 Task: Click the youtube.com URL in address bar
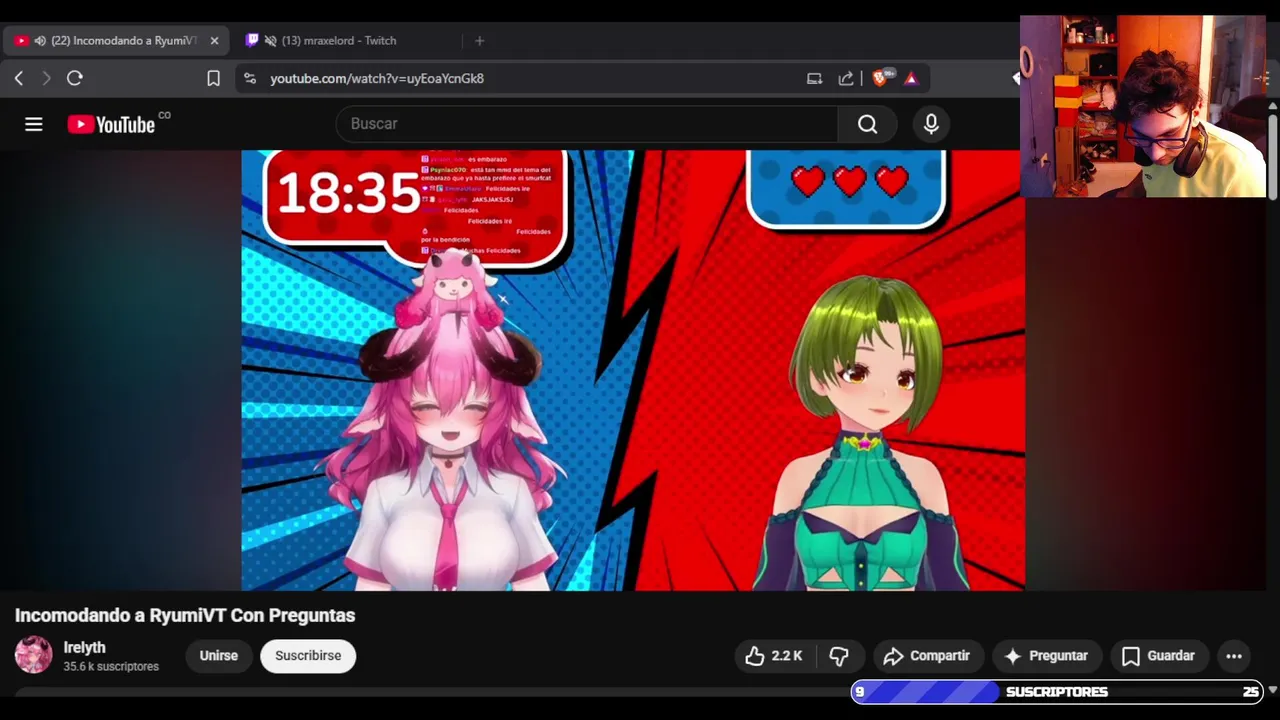pos(377,78)
